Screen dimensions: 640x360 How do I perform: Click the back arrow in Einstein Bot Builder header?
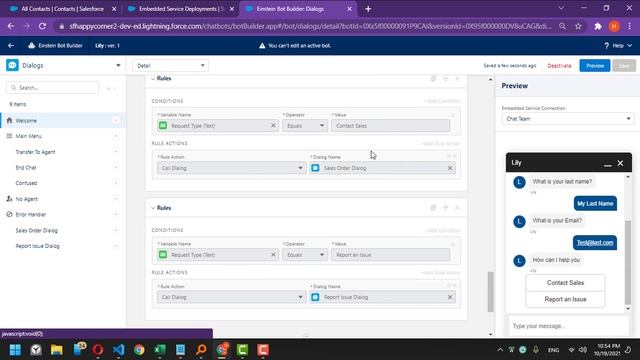[x=11, y=46]
